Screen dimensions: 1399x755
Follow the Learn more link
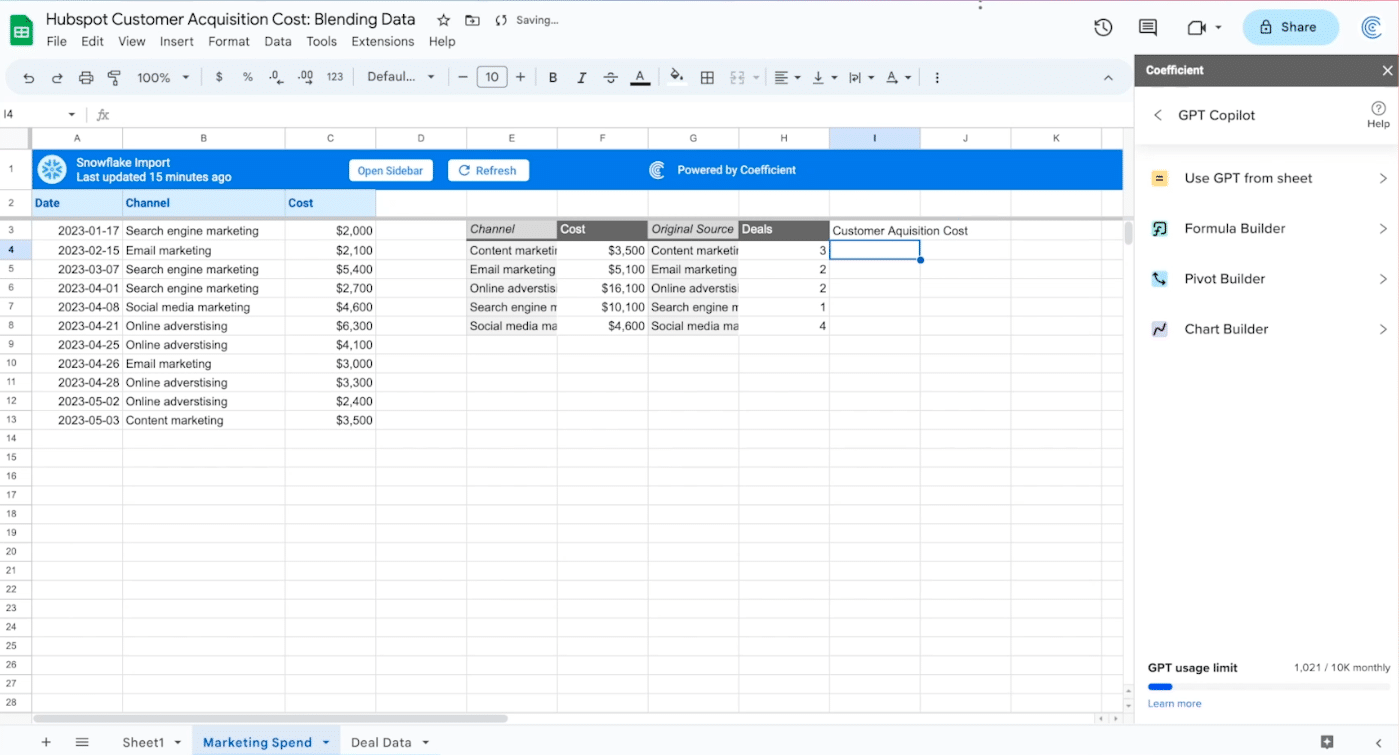[x=1174, y=704]
